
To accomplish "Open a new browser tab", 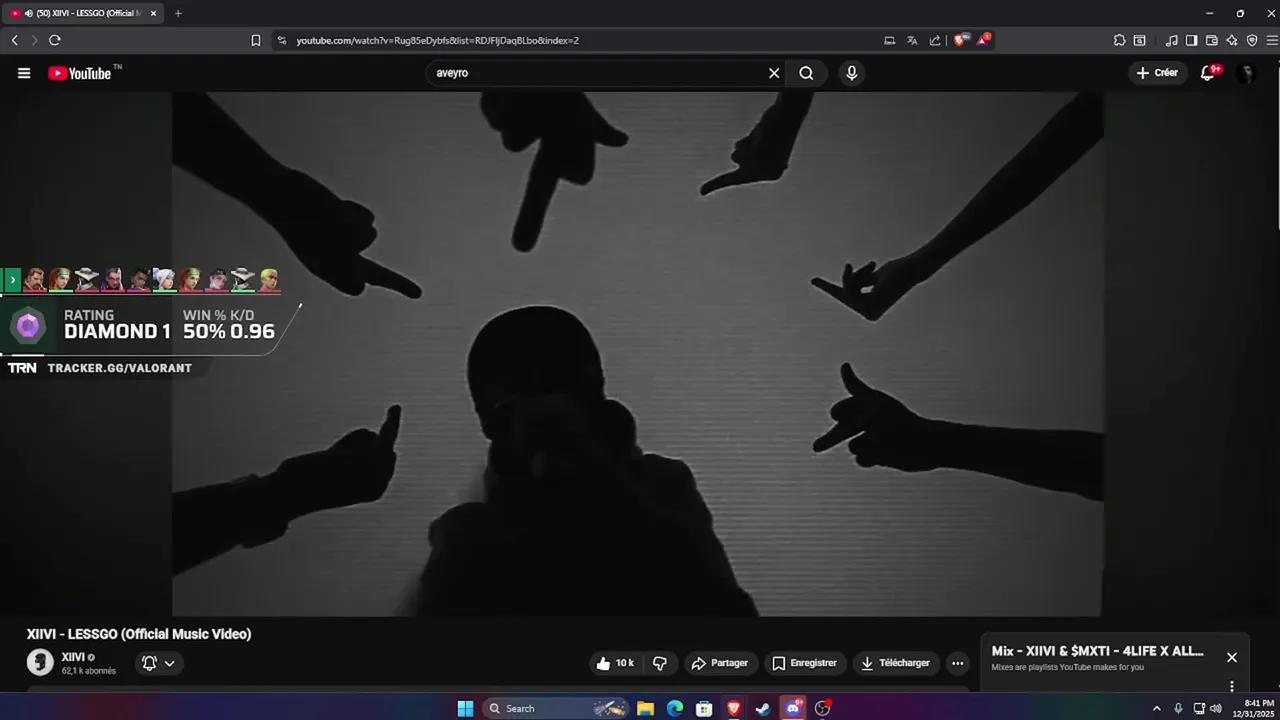I will tap(178, 13).
